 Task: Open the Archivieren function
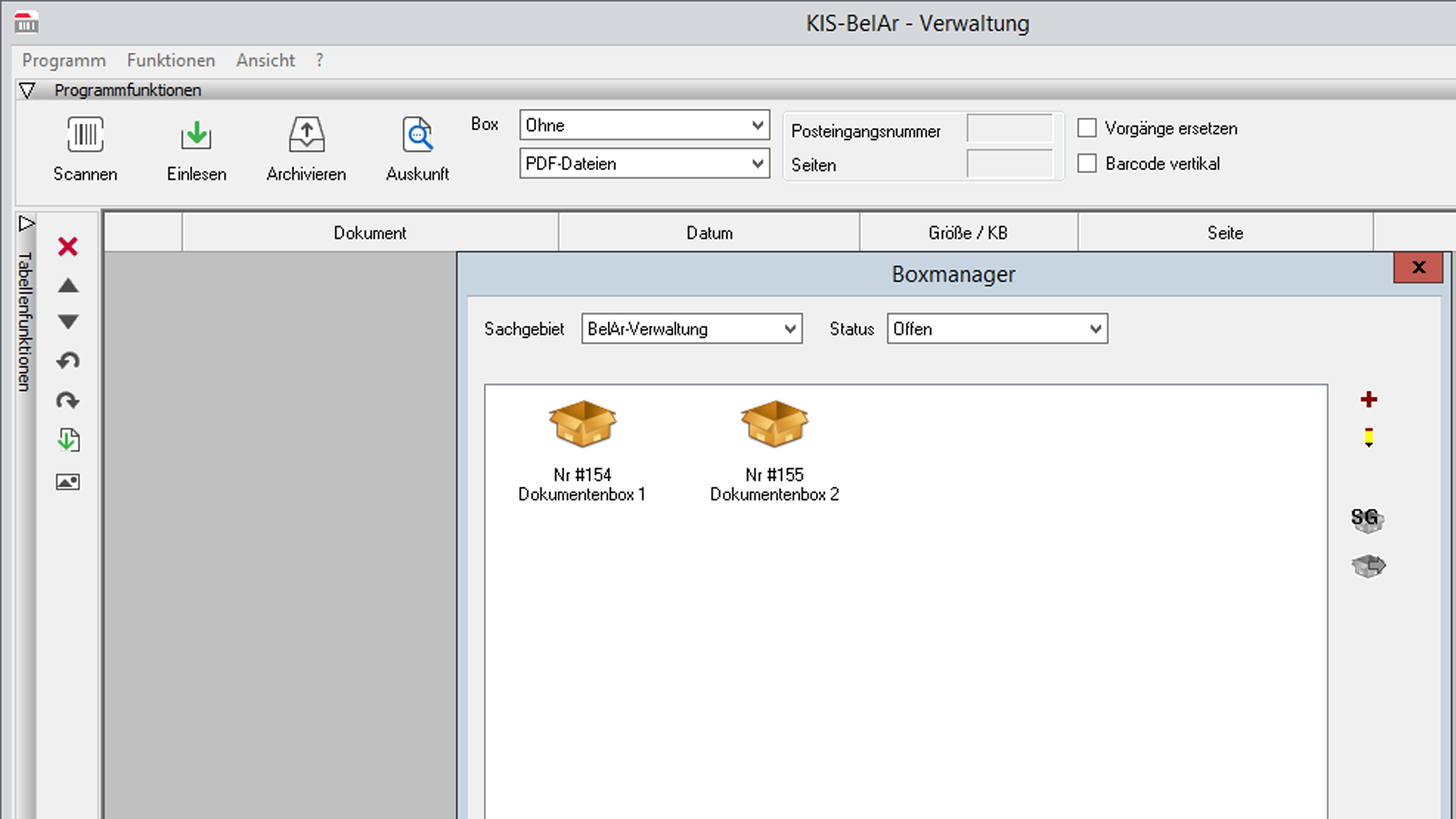pyautogui.click(x=306, y=136)
